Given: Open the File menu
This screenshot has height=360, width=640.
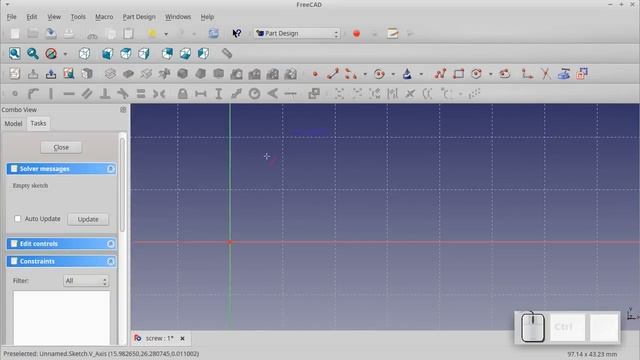Looking at the screenshot, I should (x=11, y=17).
